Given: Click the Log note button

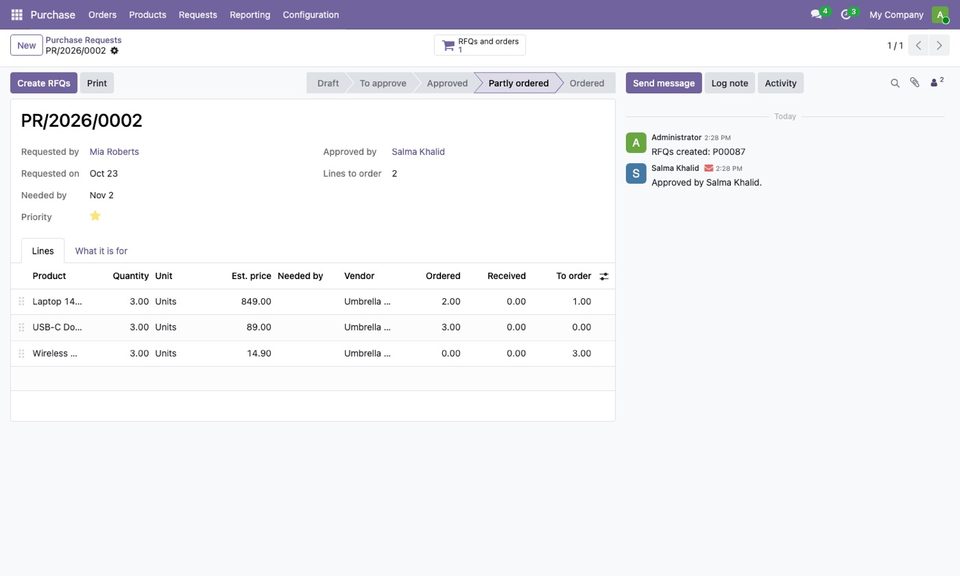Looking at the screenshot, I should point(730,83).
